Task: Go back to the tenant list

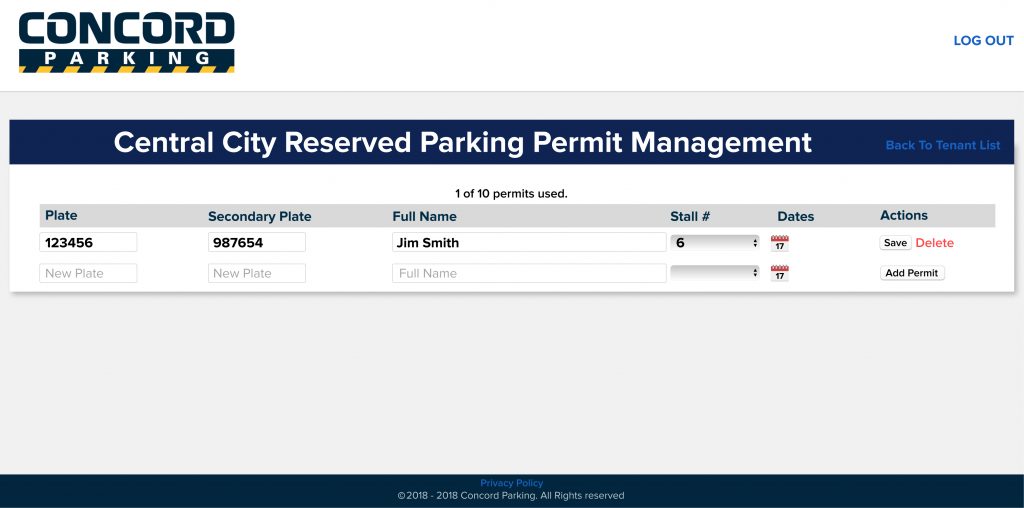Action: click(942, 145)
